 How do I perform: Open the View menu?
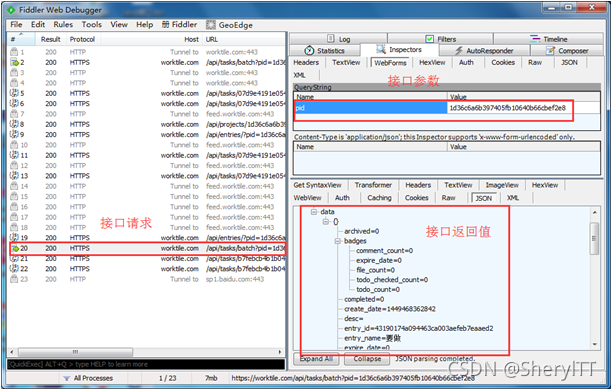point(119,25)
